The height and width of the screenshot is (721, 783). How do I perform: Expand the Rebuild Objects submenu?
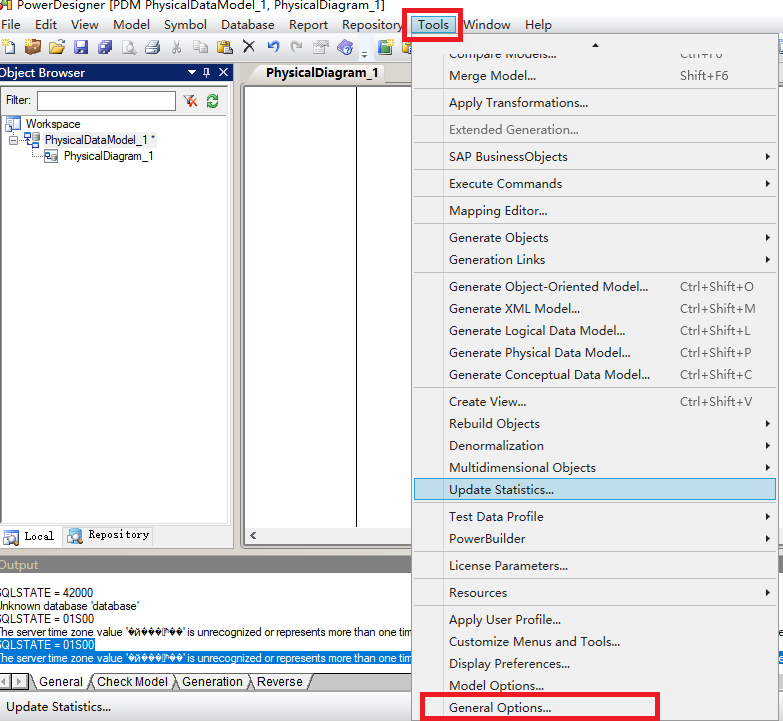pyautogui.click(x=595, y=423)
